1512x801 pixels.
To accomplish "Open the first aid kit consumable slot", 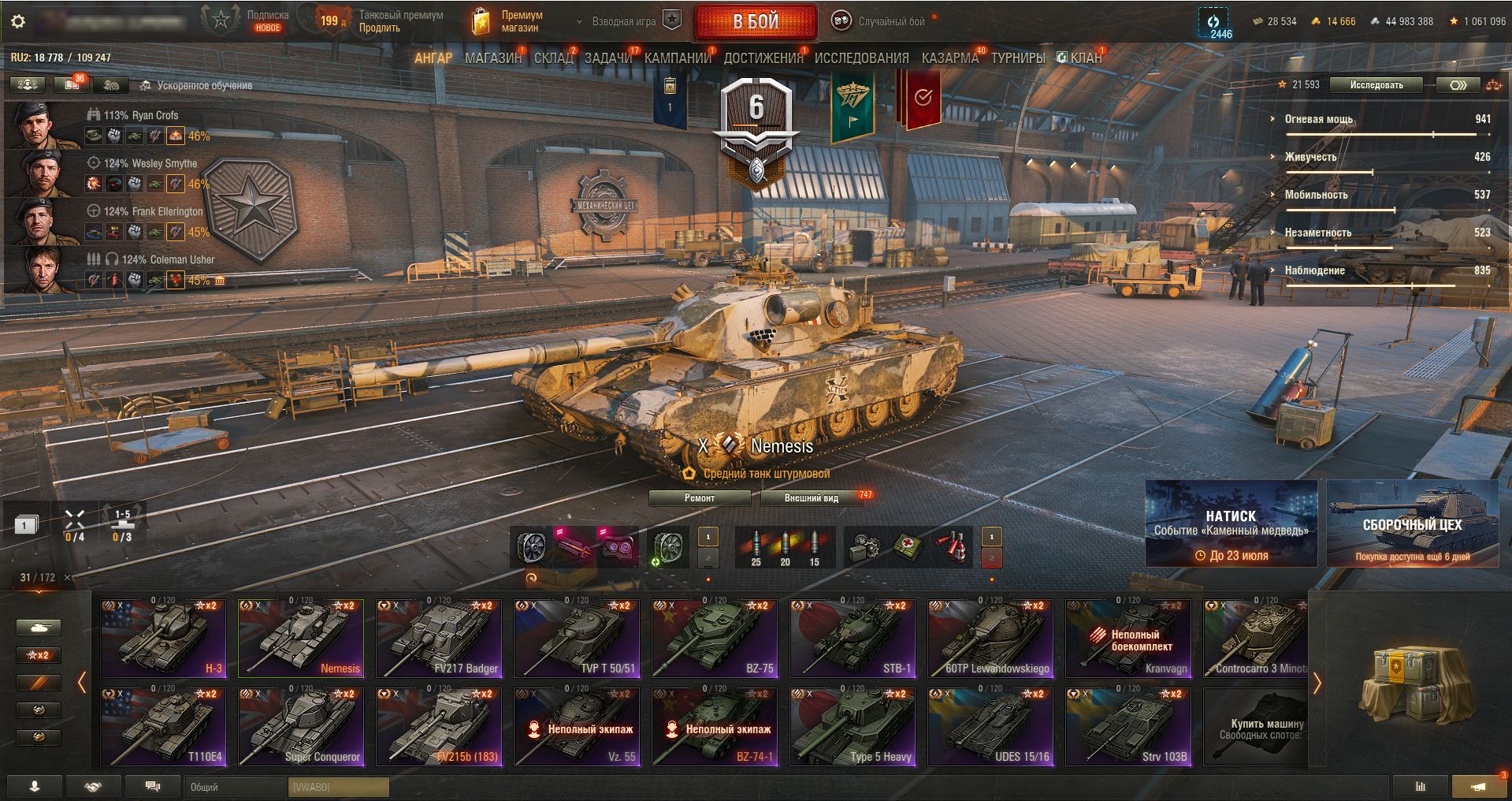I will point(908,546).
